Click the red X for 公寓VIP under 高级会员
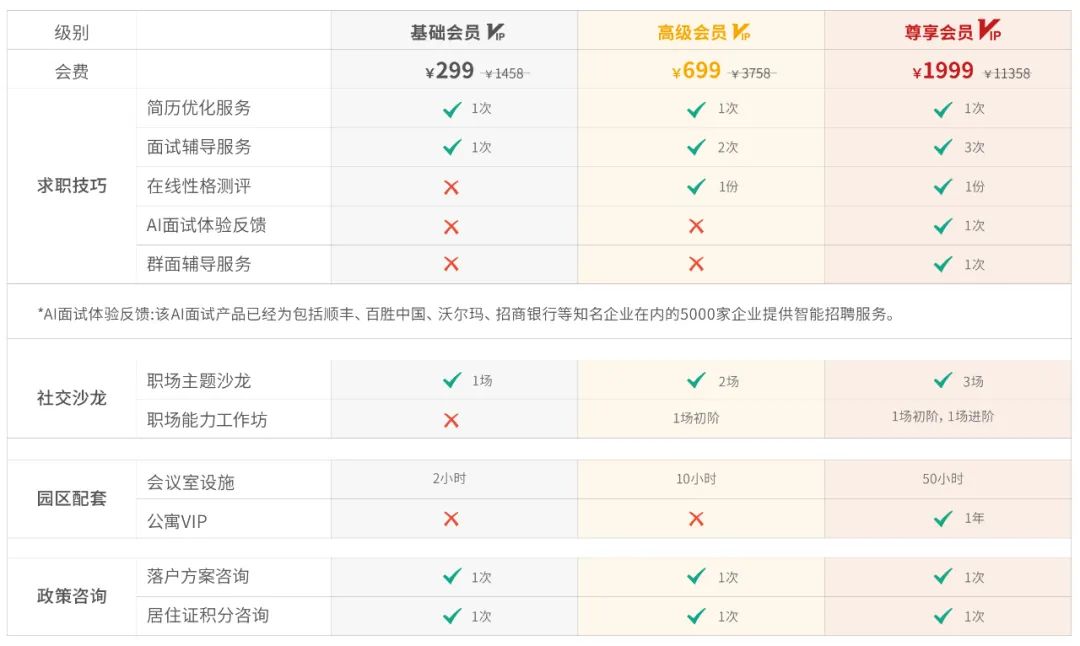The image size is (1080, 646). coord(696,519)
